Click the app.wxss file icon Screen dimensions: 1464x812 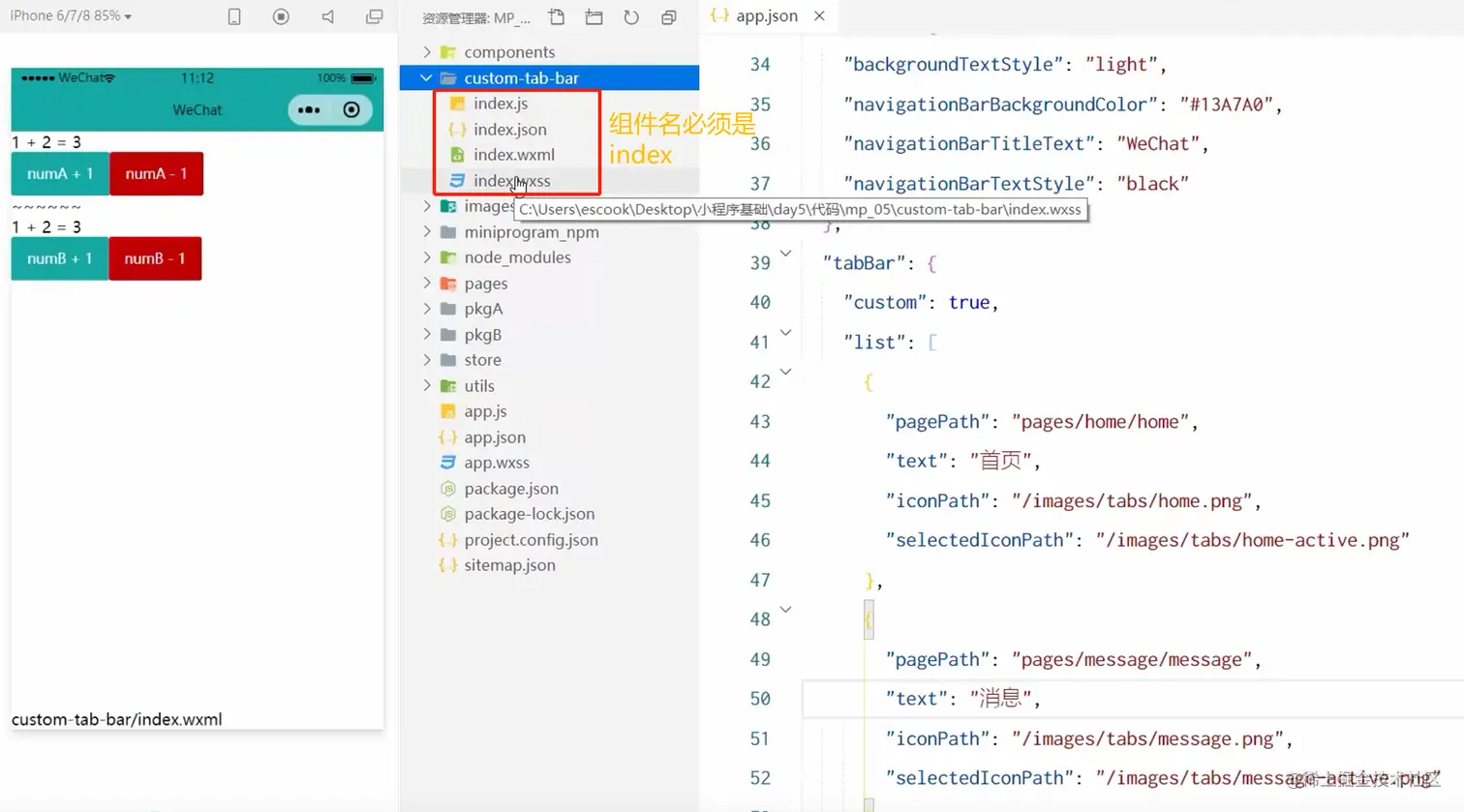(x=447, y=463)
